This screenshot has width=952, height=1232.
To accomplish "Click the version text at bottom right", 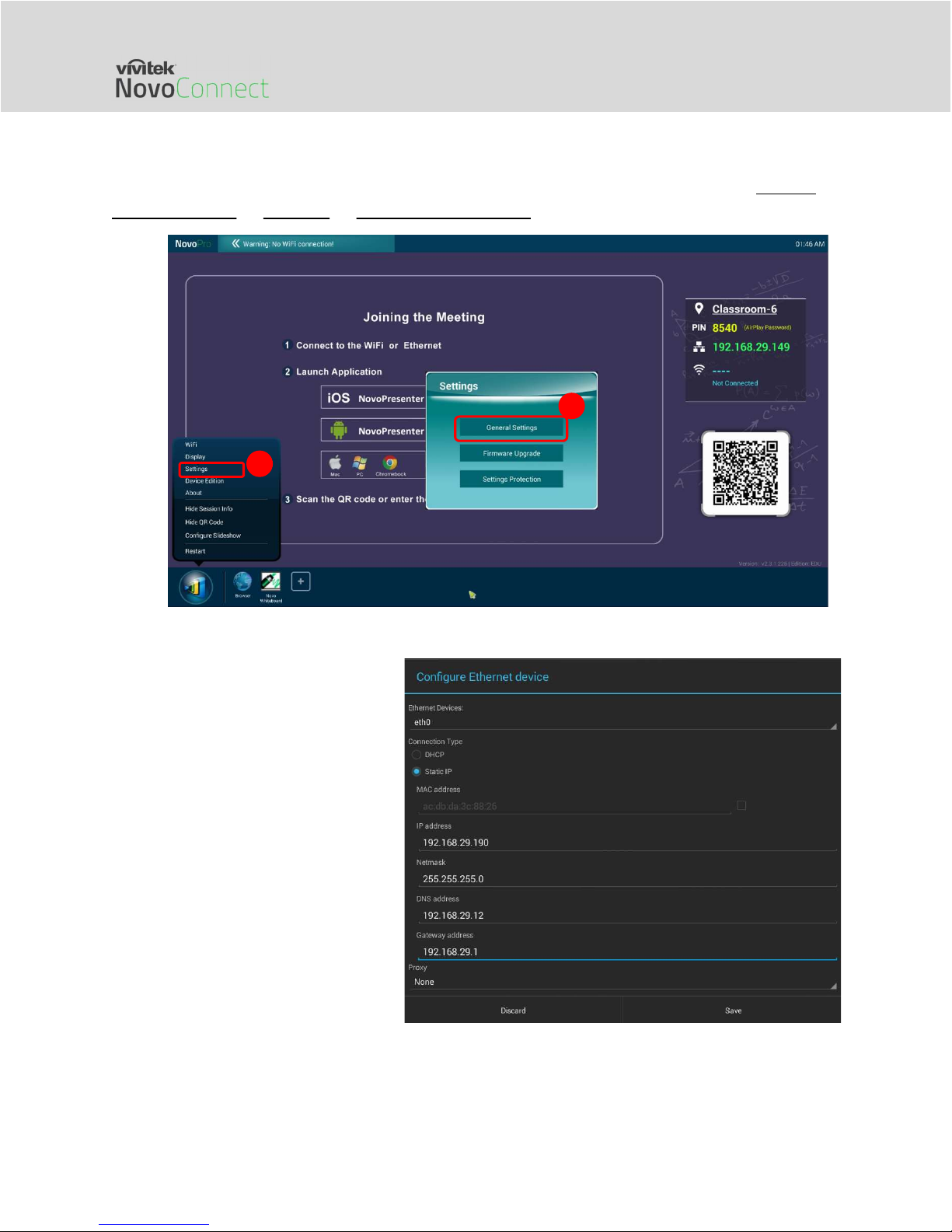I will click(779, 564).
